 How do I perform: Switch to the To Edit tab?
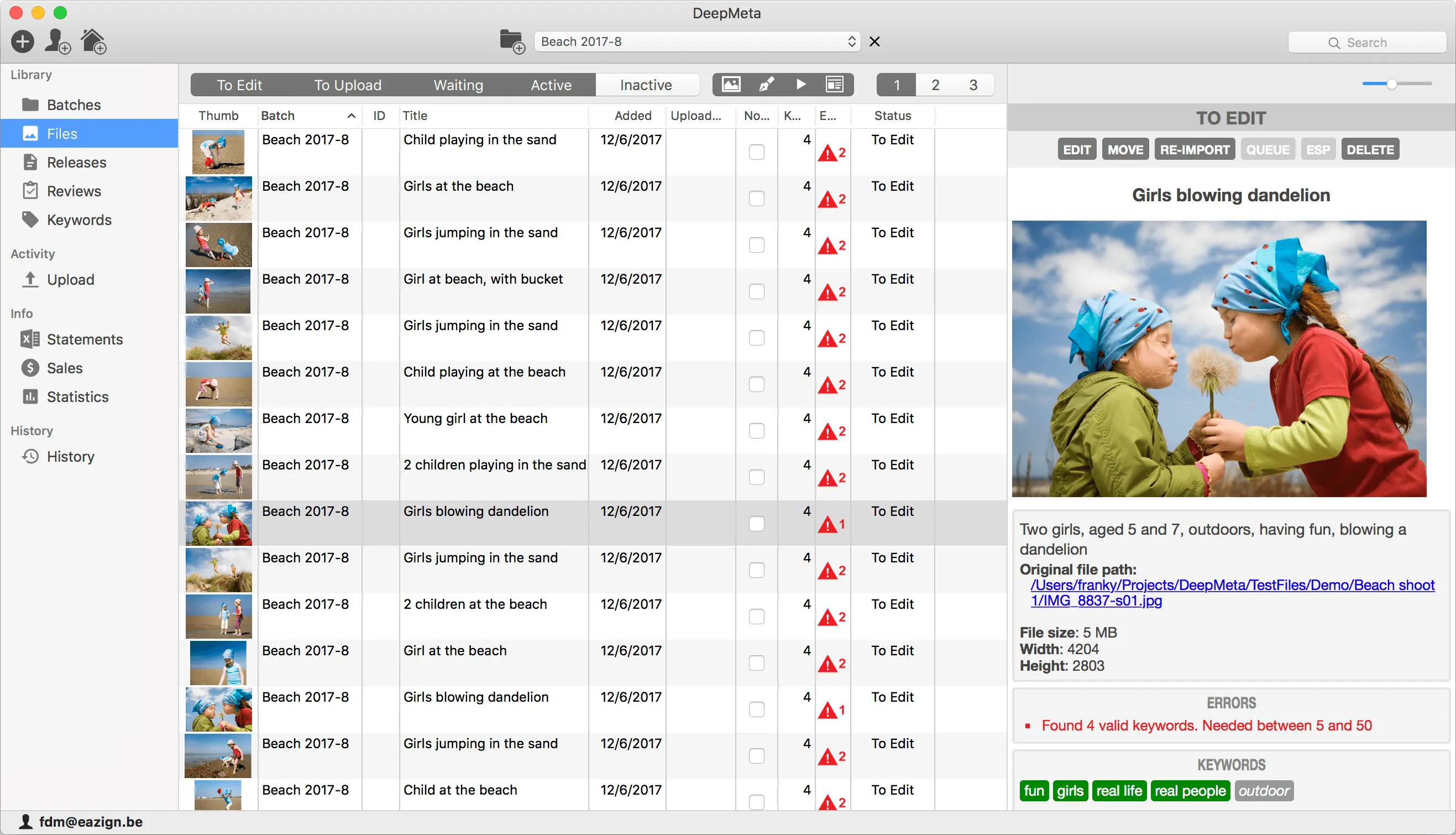click(x=239, y=85)
